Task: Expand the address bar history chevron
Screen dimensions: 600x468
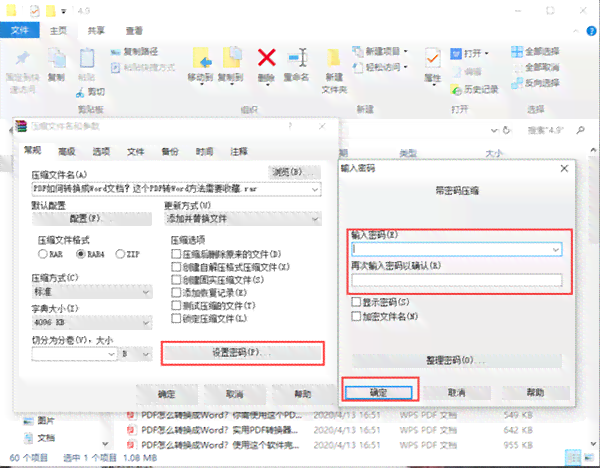Action: point(494,130)
